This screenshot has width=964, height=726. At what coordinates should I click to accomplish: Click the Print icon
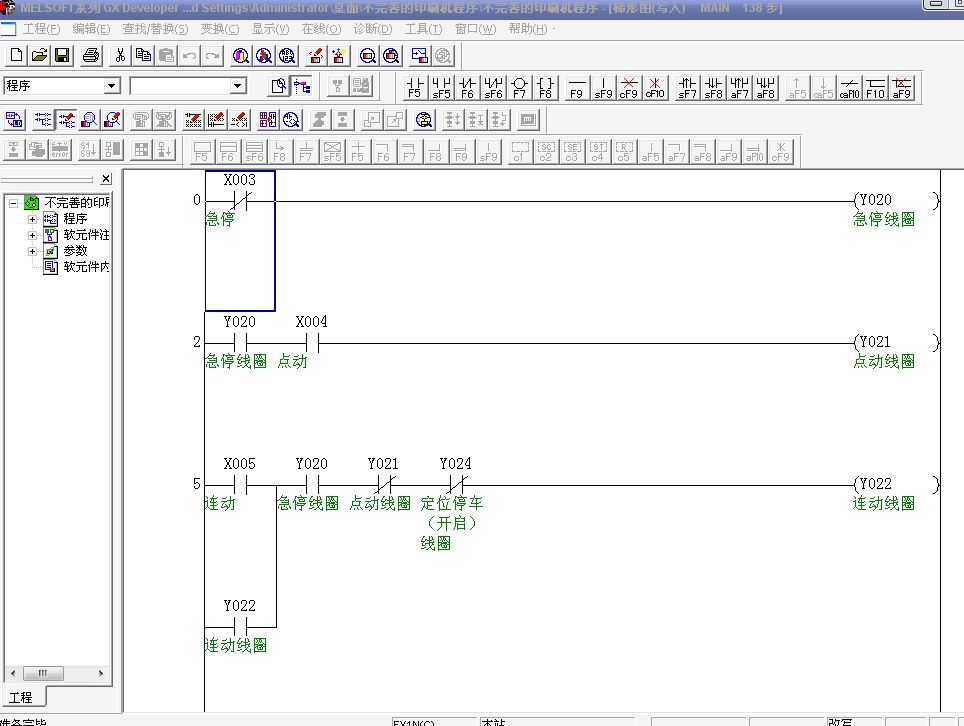[x=91, y=55]
